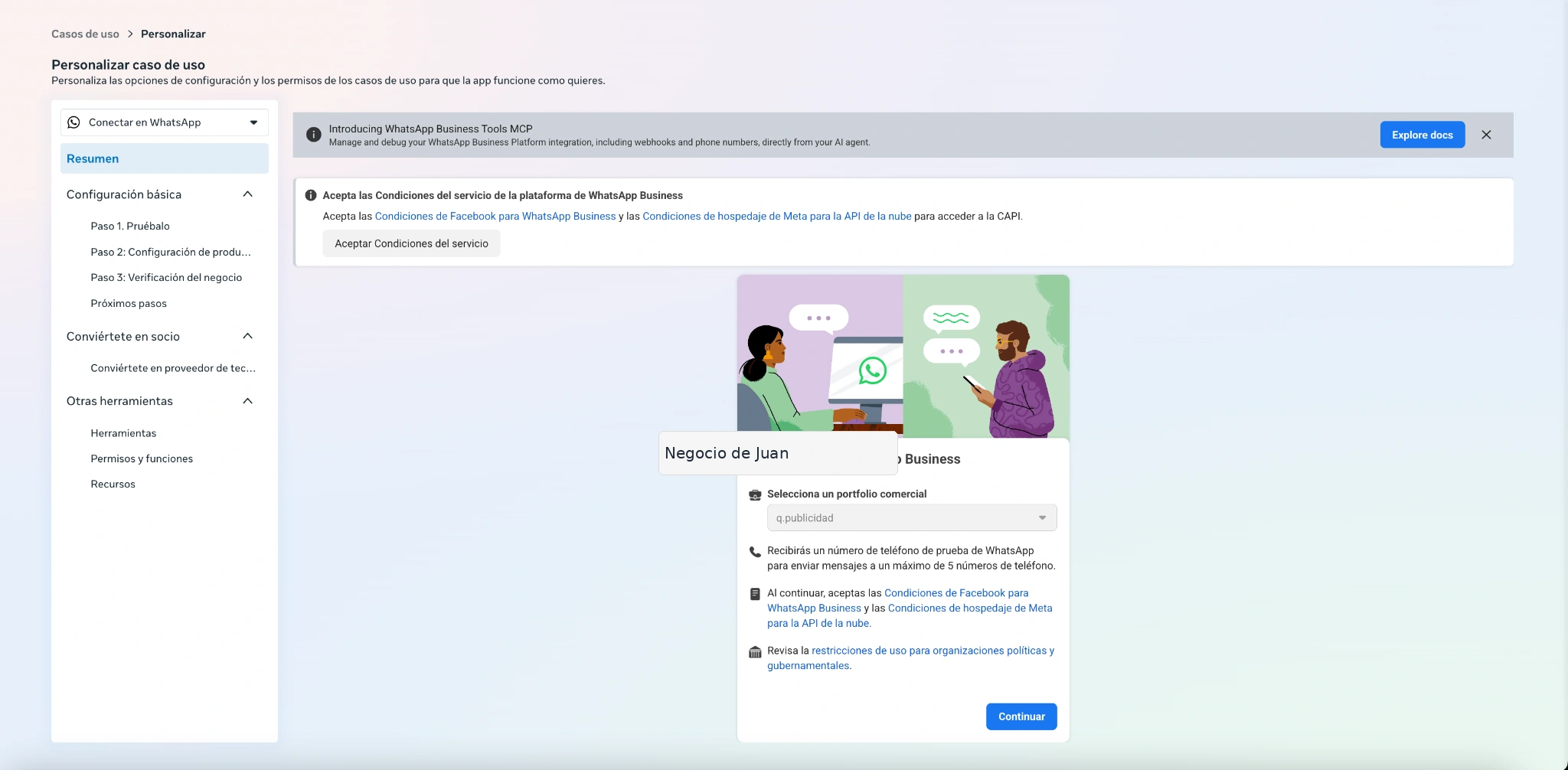Click the info icon beside Acepta las Condiciones

point(311,195)
